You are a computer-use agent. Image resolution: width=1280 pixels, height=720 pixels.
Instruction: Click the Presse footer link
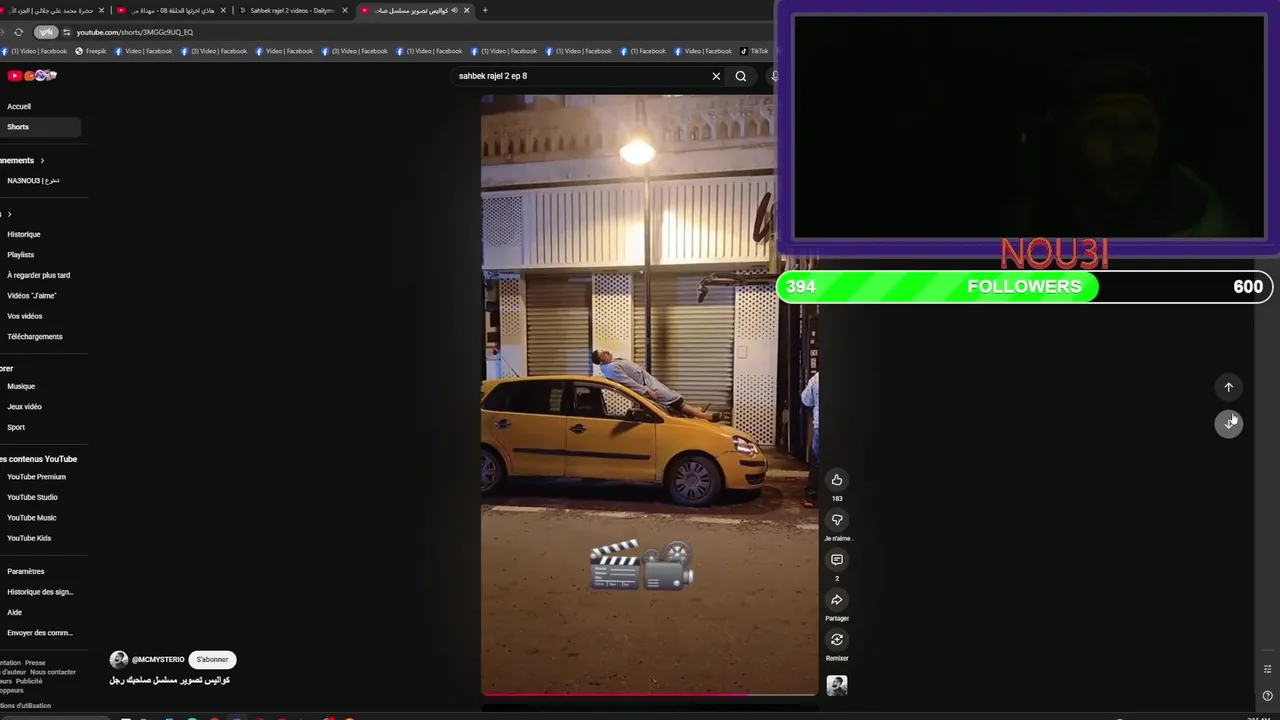pyautogui.click(x=35, y=663)
